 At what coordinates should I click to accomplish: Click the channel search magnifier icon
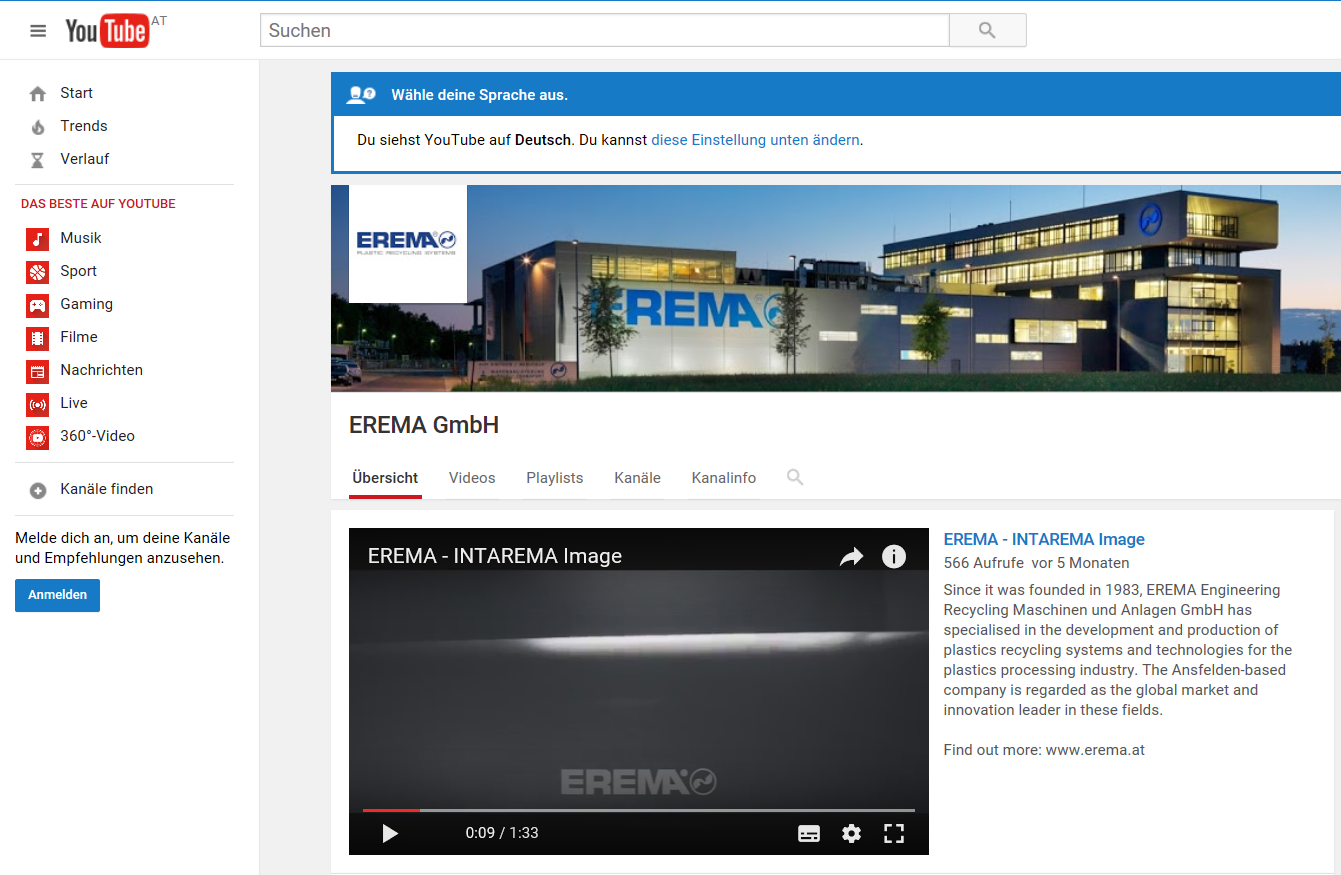[x=795, y=478]
